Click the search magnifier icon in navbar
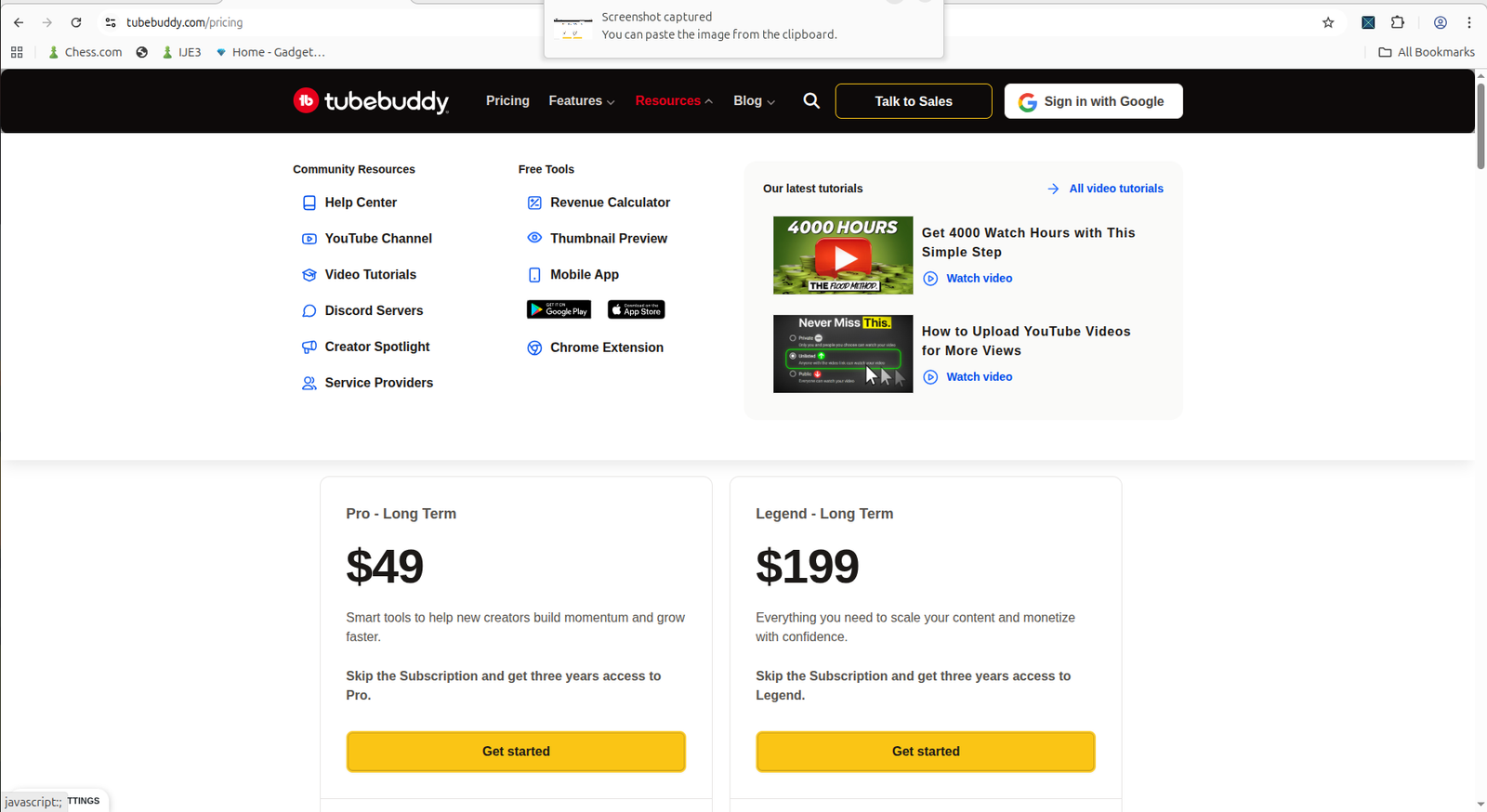1487x812 pixels. click(x=811, y=100)
